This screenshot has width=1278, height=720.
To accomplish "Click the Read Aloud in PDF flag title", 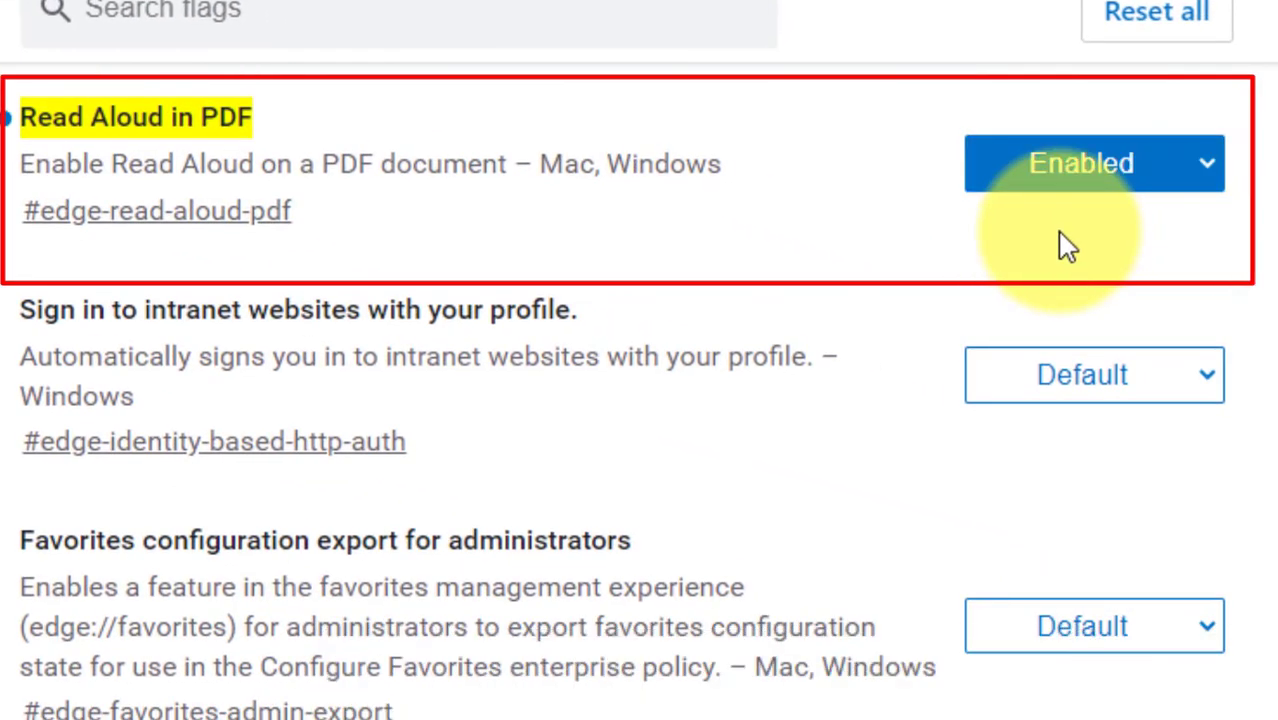I will 136,117.
